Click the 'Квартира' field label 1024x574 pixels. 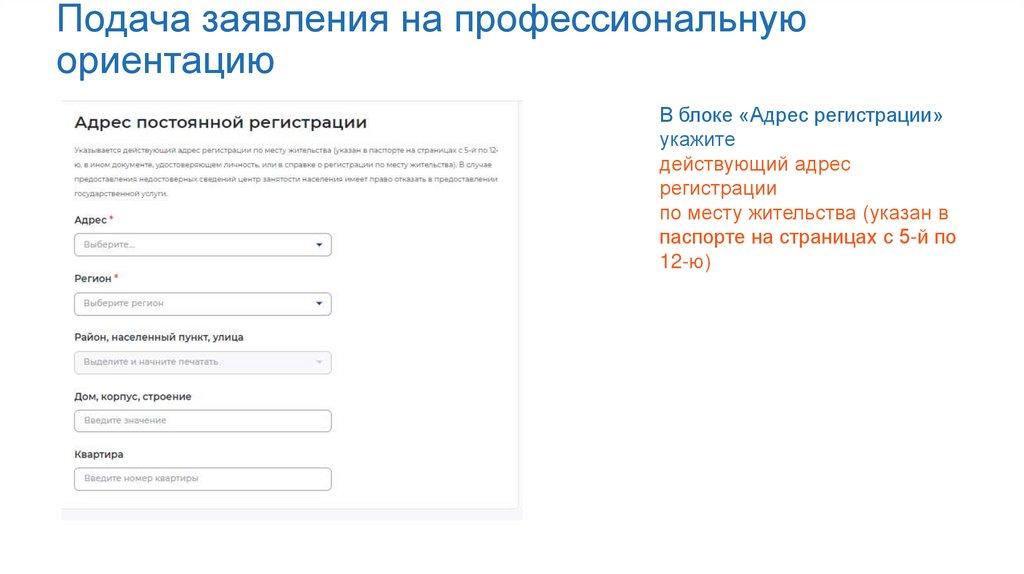[x=98, y=454]
